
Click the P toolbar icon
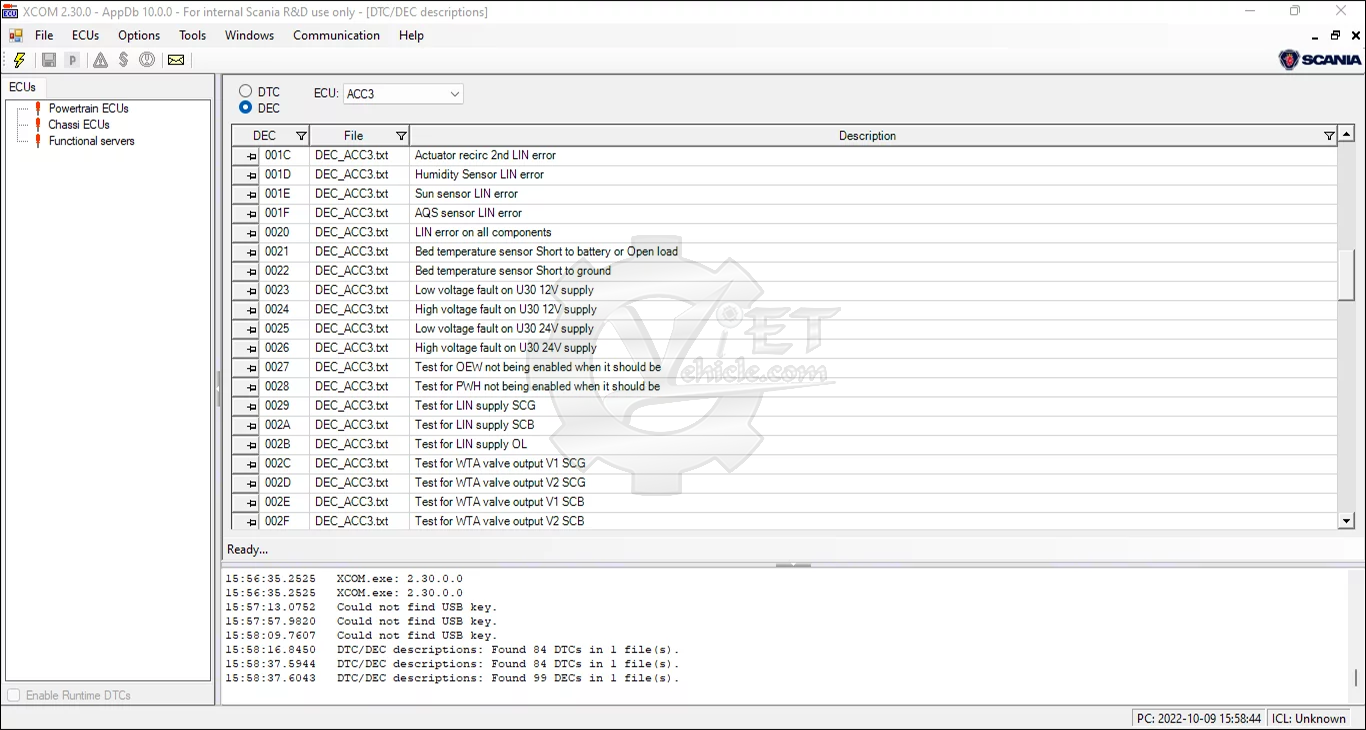tap(72, 60)
